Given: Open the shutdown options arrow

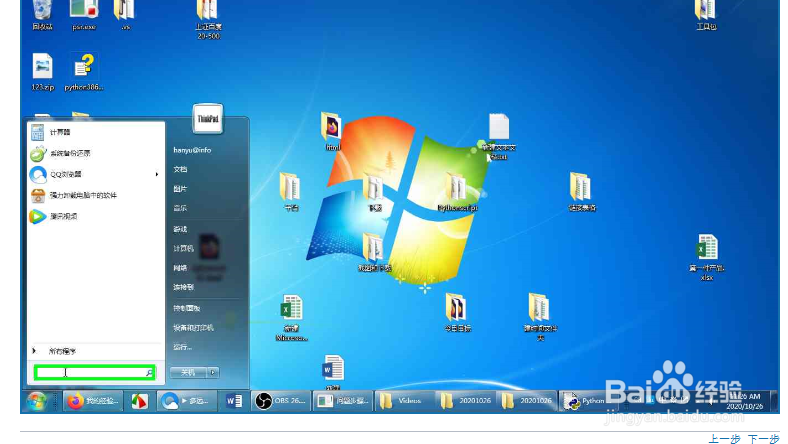Looking at the screenshot, I should (x=213, y=373).
